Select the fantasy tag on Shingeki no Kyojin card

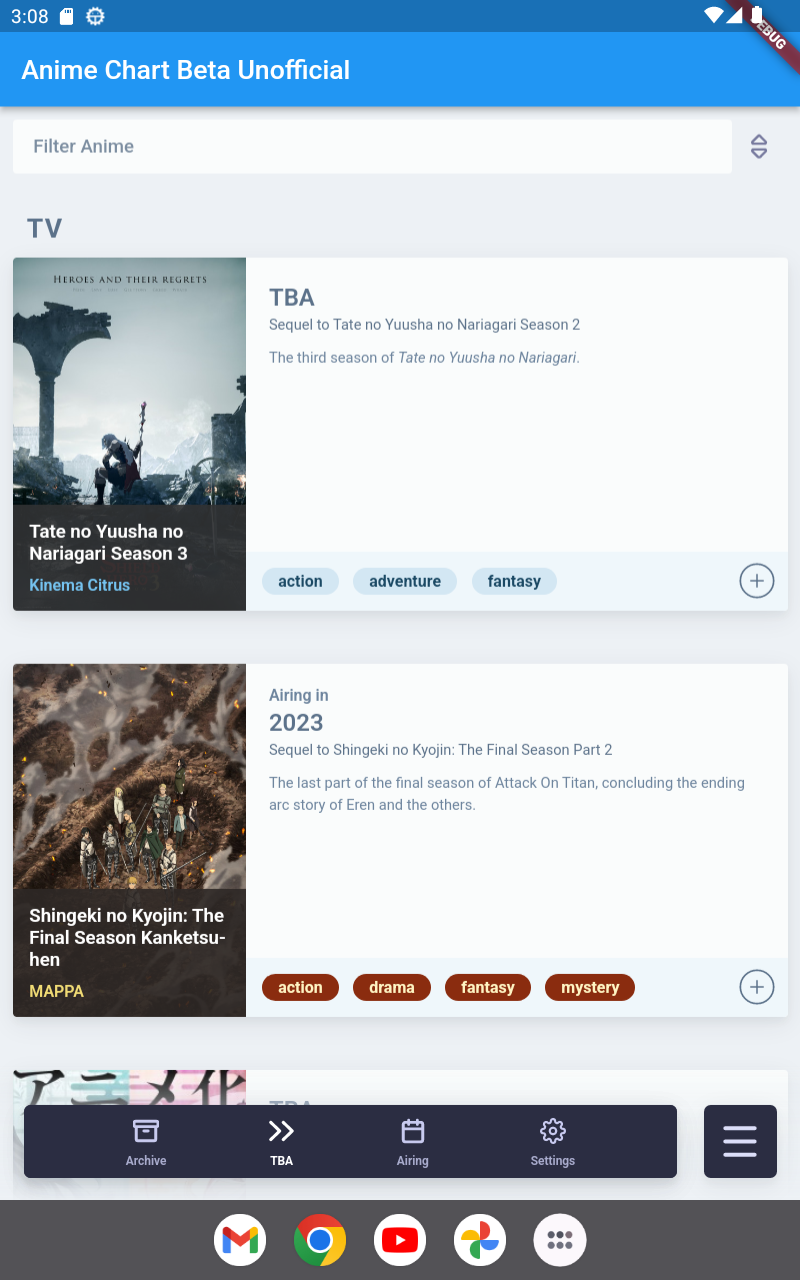488,987
